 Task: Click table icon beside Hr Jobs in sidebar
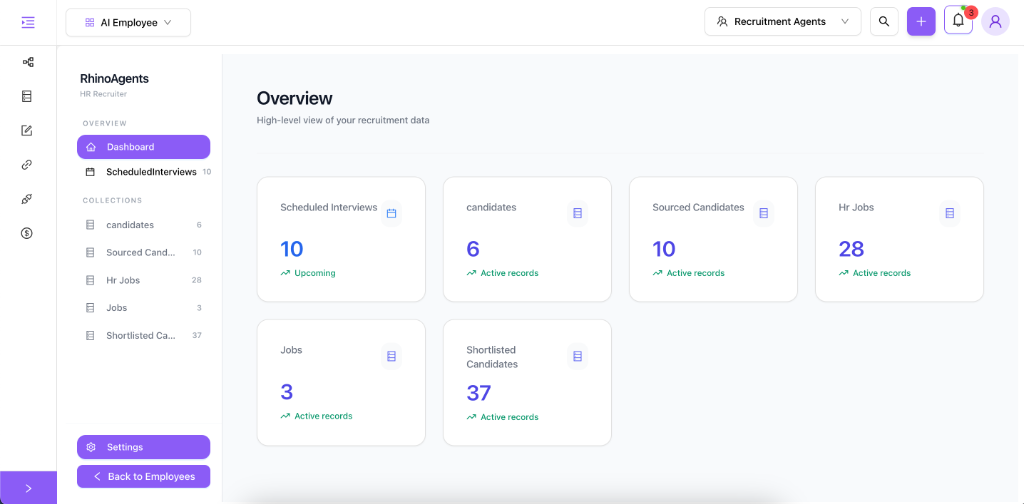pos(90,280)
